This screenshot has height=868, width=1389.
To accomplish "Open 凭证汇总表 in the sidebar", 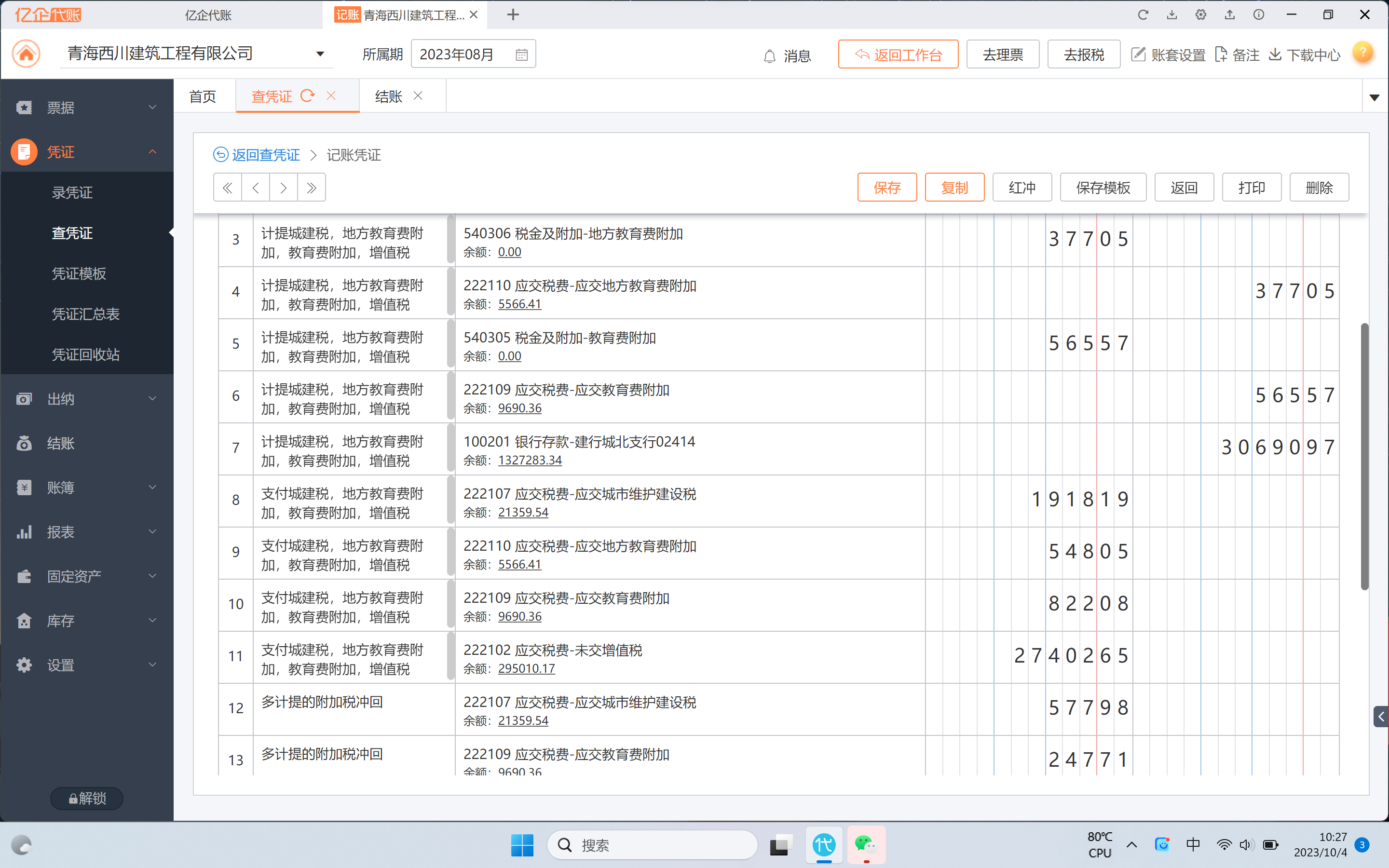I will click(x=86, y=314).
